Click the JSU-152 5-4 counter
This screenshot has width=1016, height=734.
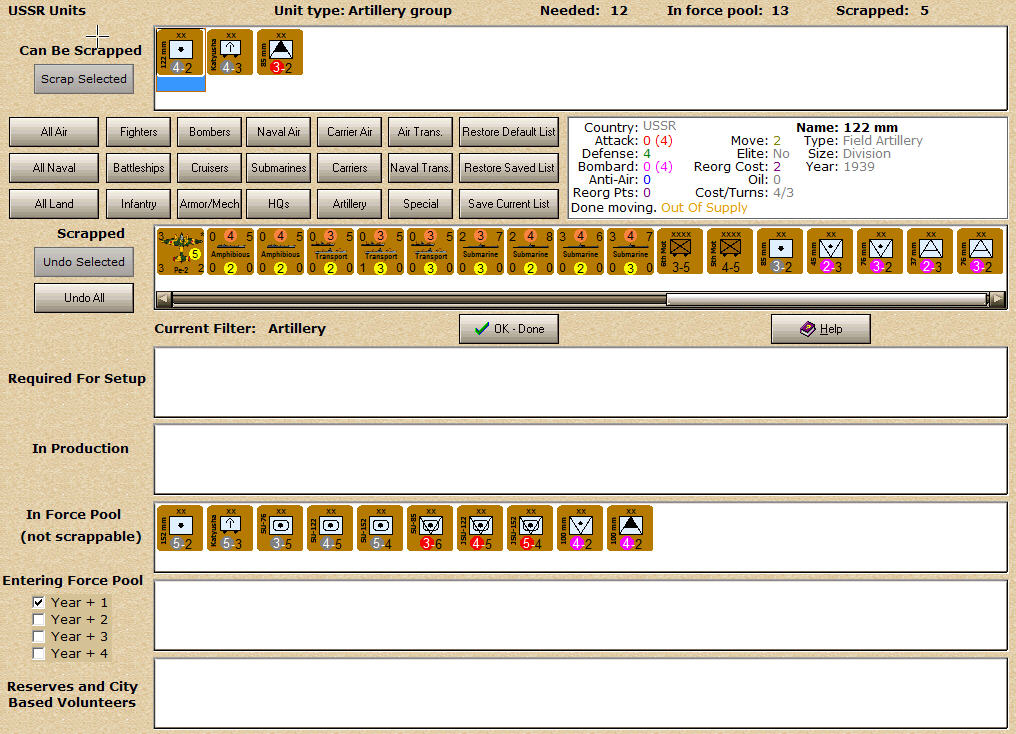tap(530, 529)
